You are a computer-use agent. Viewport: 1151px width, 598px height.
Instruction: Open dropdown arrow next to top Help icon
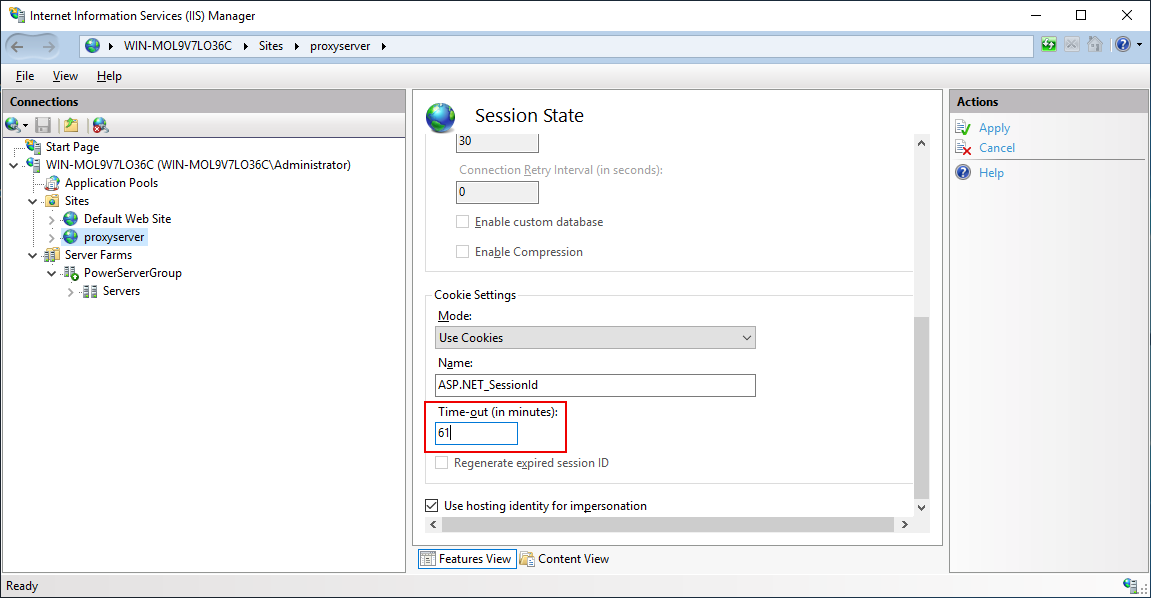1139,45
